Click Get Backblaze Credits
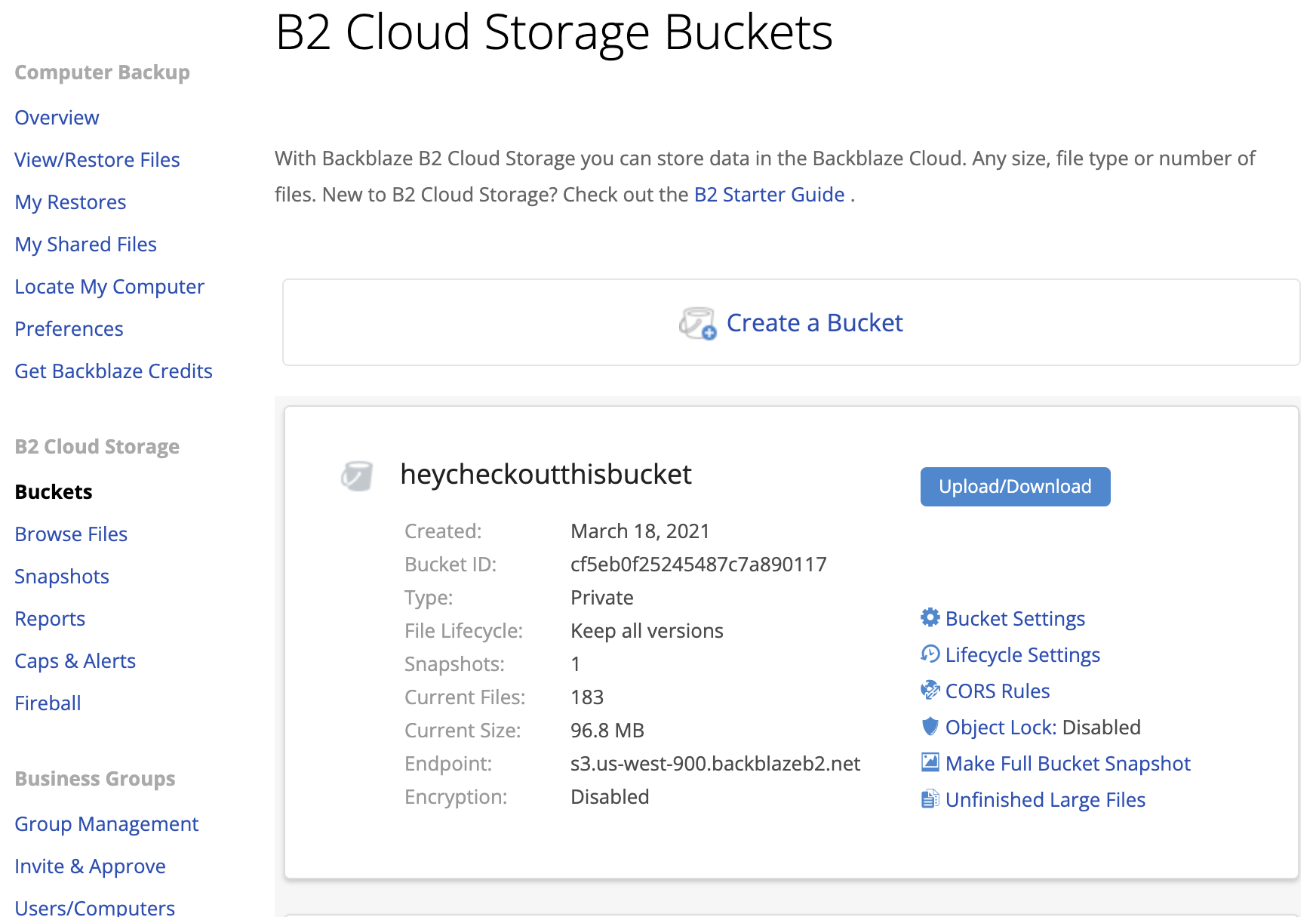Viewport: 1316px width, 917px height. pos(113,371)
